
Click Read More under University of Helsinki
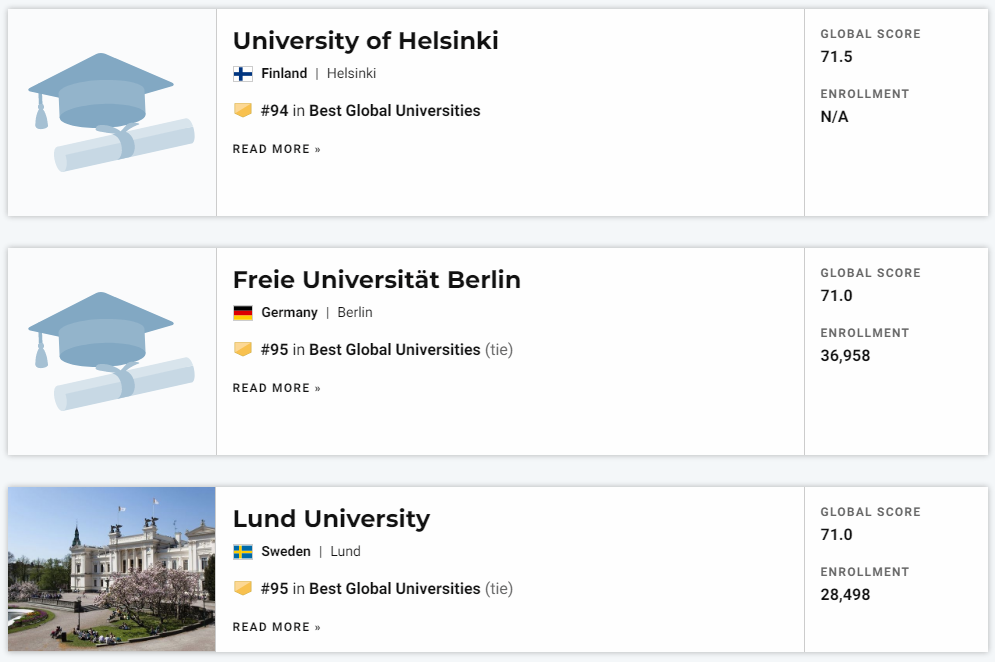tap(277, 149)
